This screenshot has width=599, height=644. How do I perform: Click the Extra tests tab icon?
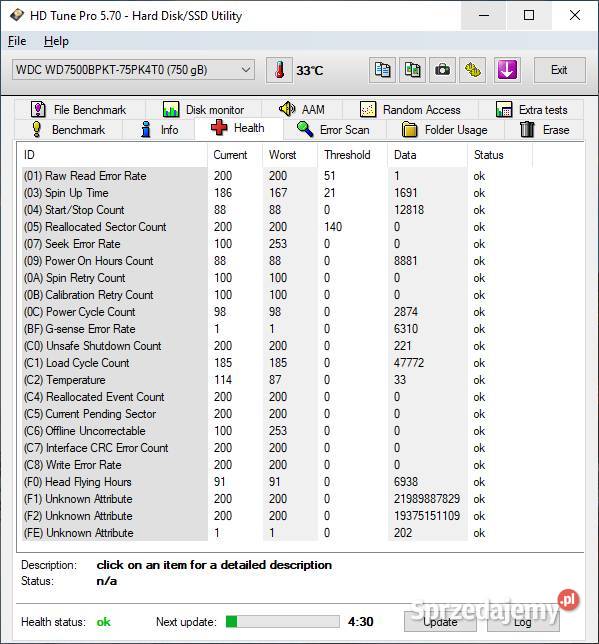(x=504, y=109)
